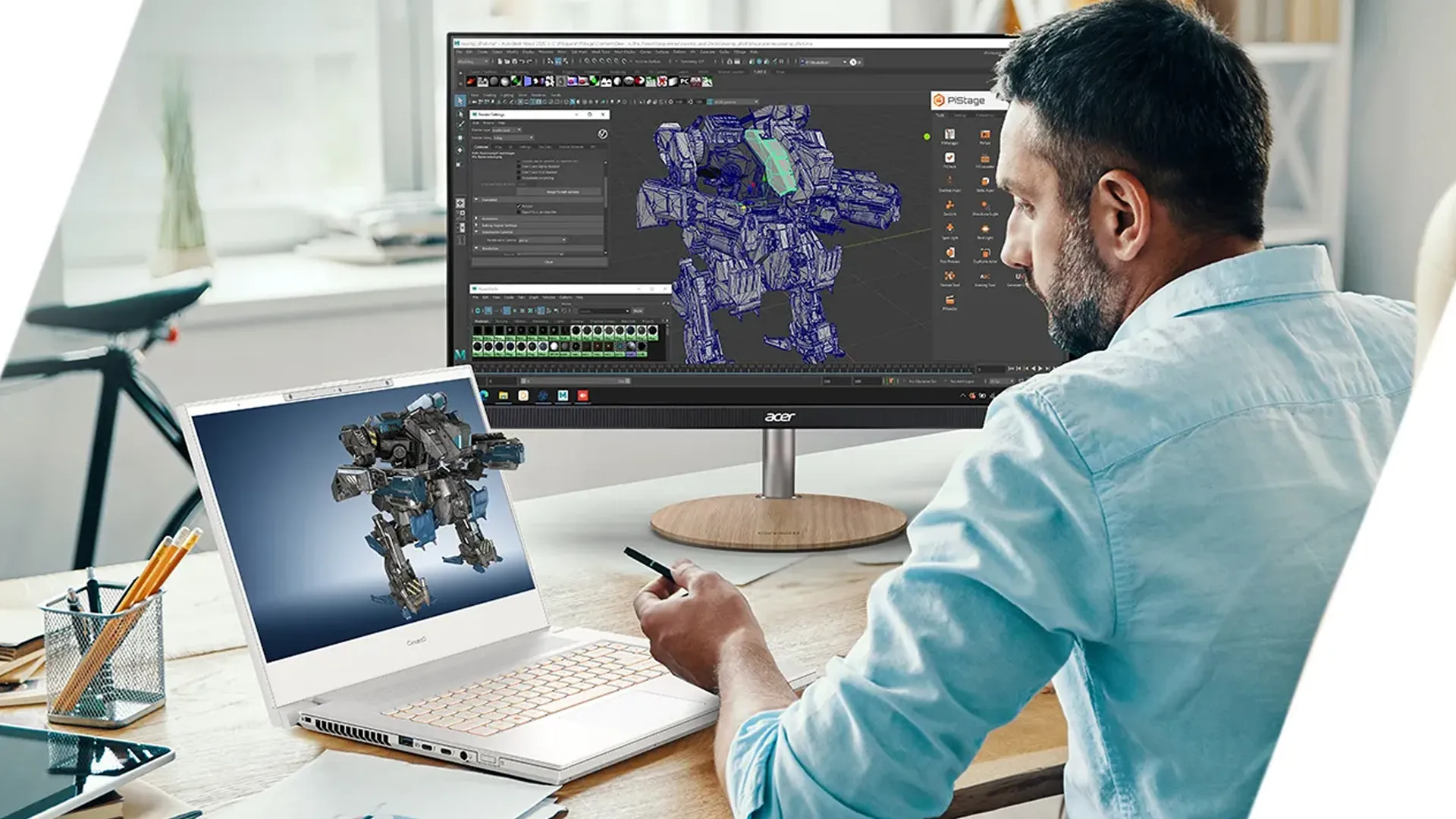
Task: Open the Post Process tool
Action: pos(949,253)
